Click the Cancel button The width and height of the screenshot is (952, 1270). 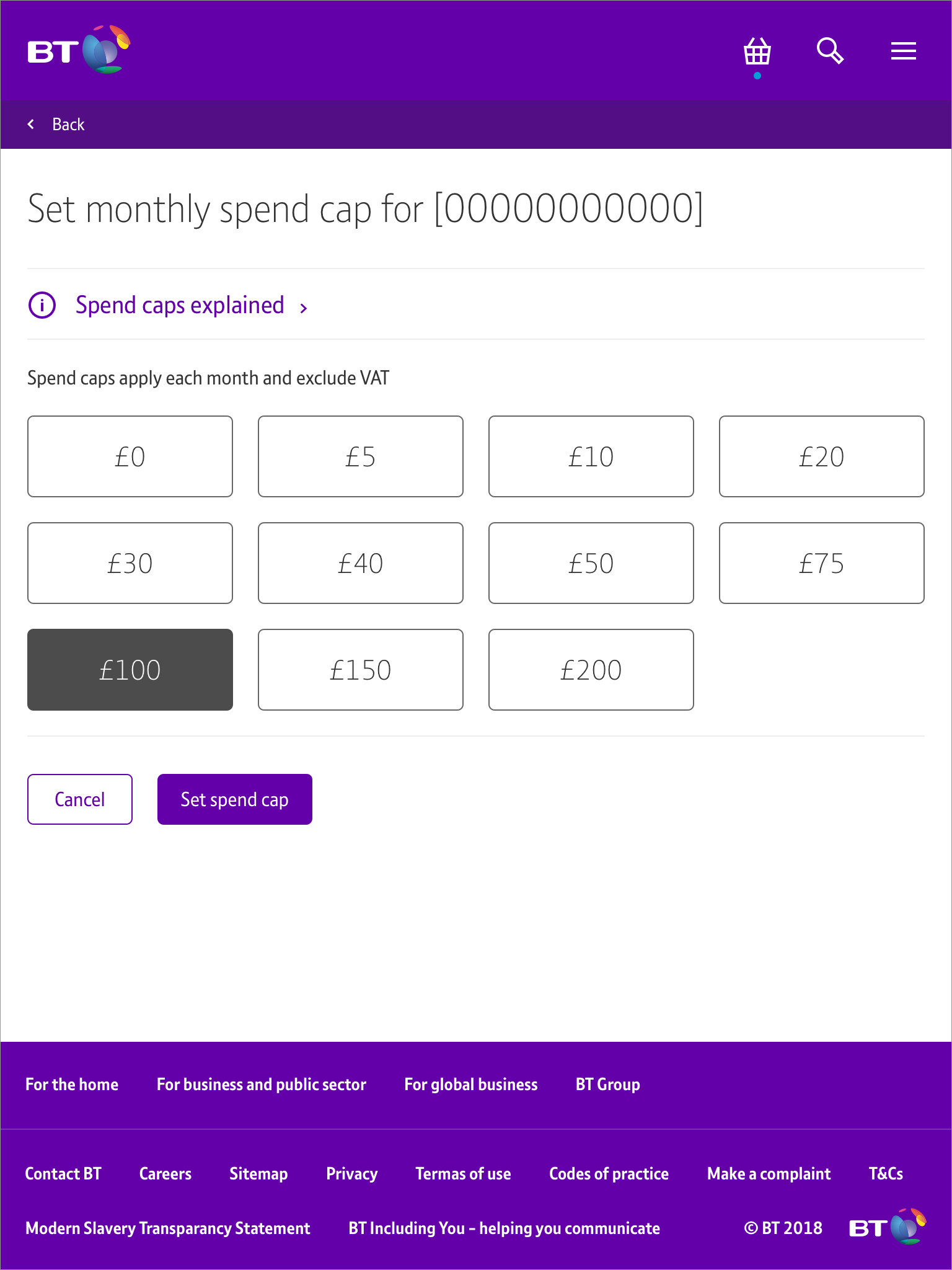tap(80, 799)
